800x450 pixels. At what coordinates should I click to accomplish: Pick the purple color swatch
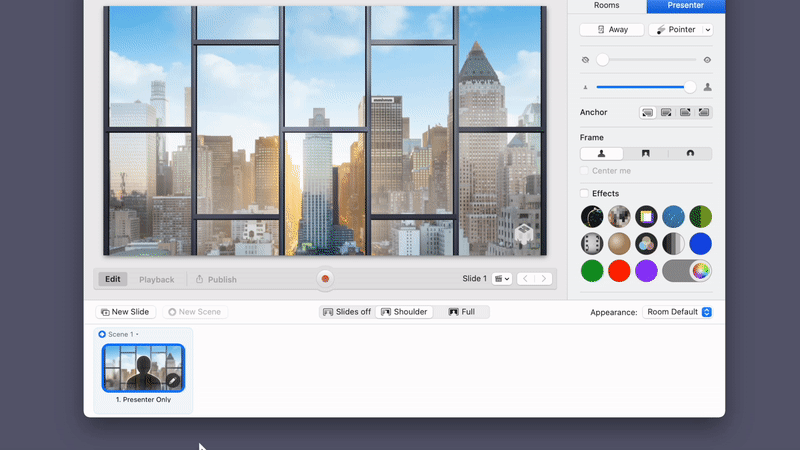pyautogui.click(x=646, y=271)
